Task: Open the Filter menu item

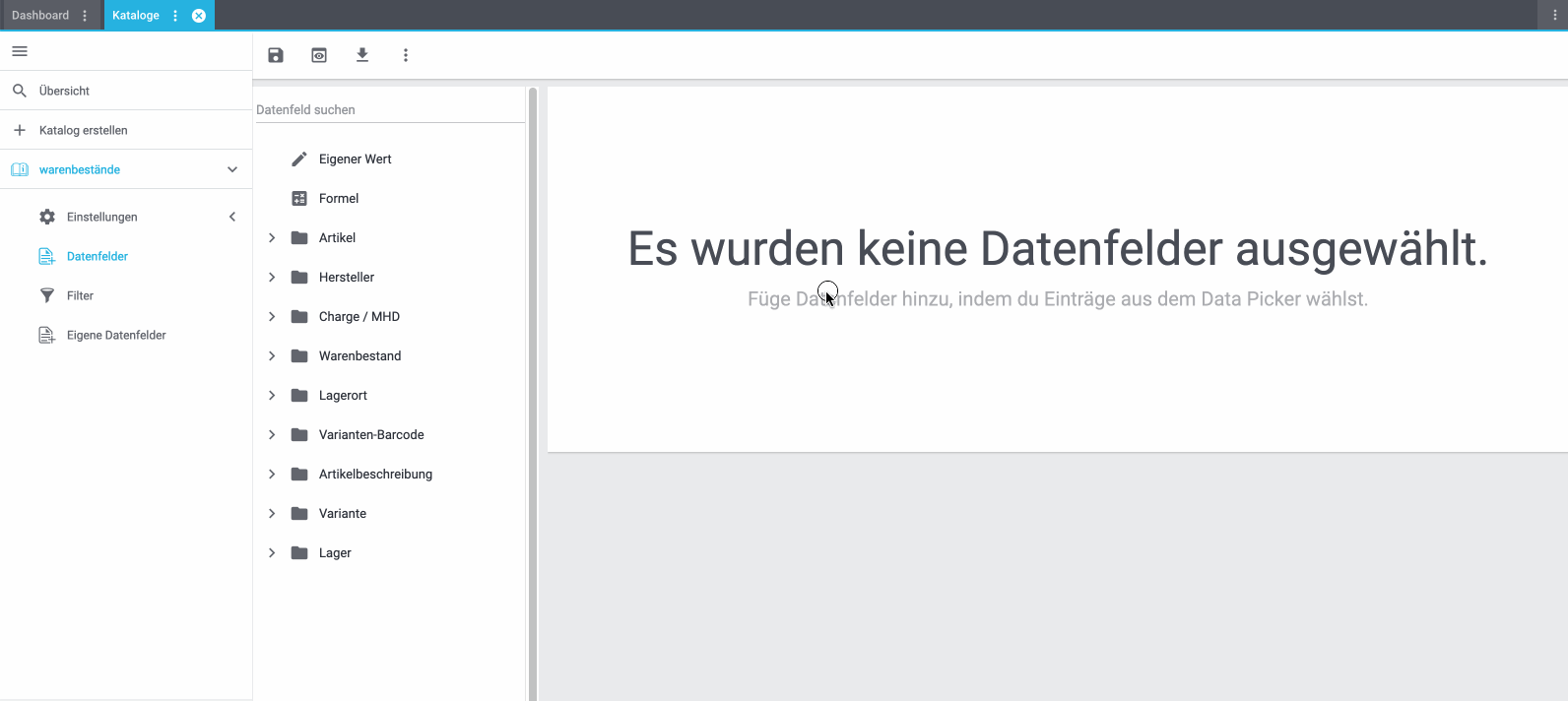Action: pyautogui.click(x=80, y=295)
